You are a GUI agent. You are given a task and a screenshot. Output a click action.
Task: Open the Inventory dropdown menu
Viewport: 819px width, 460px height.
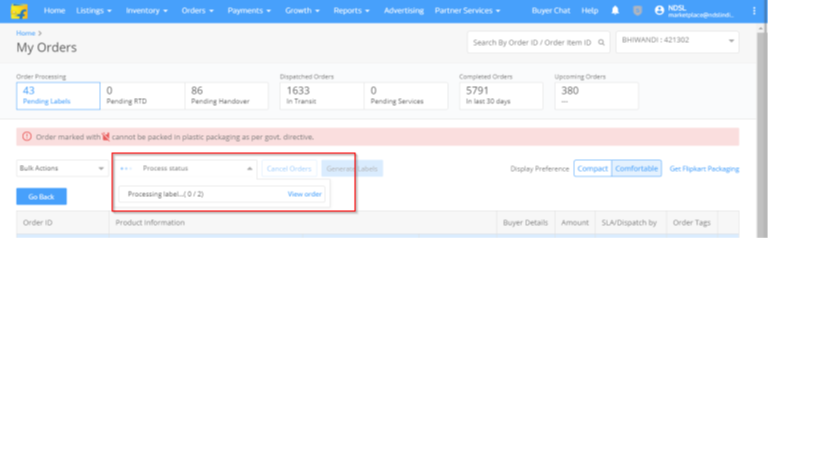click(146, 10)
